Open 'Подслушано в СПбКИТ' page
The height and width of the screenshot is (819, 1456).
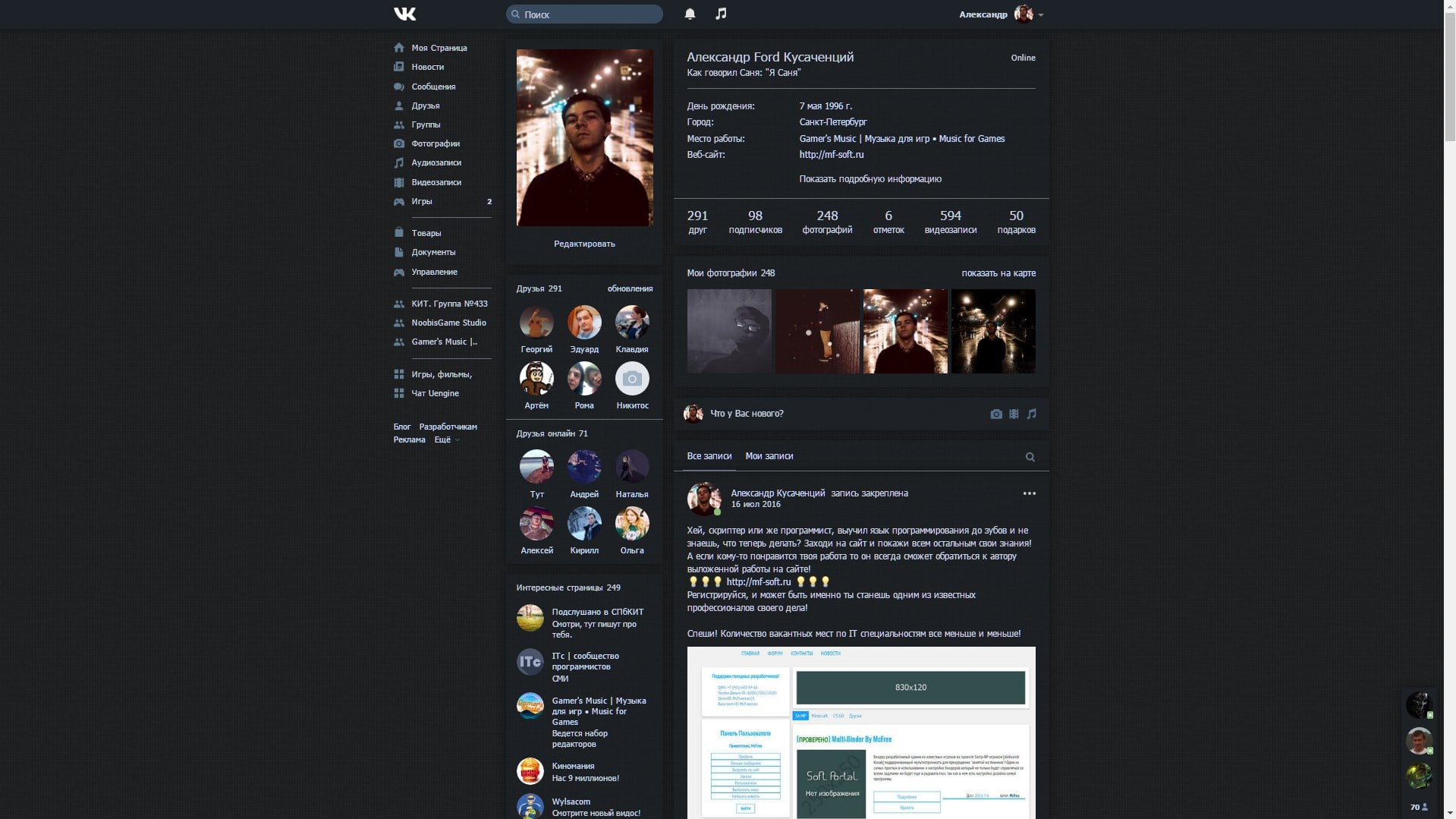coord(597,612)
